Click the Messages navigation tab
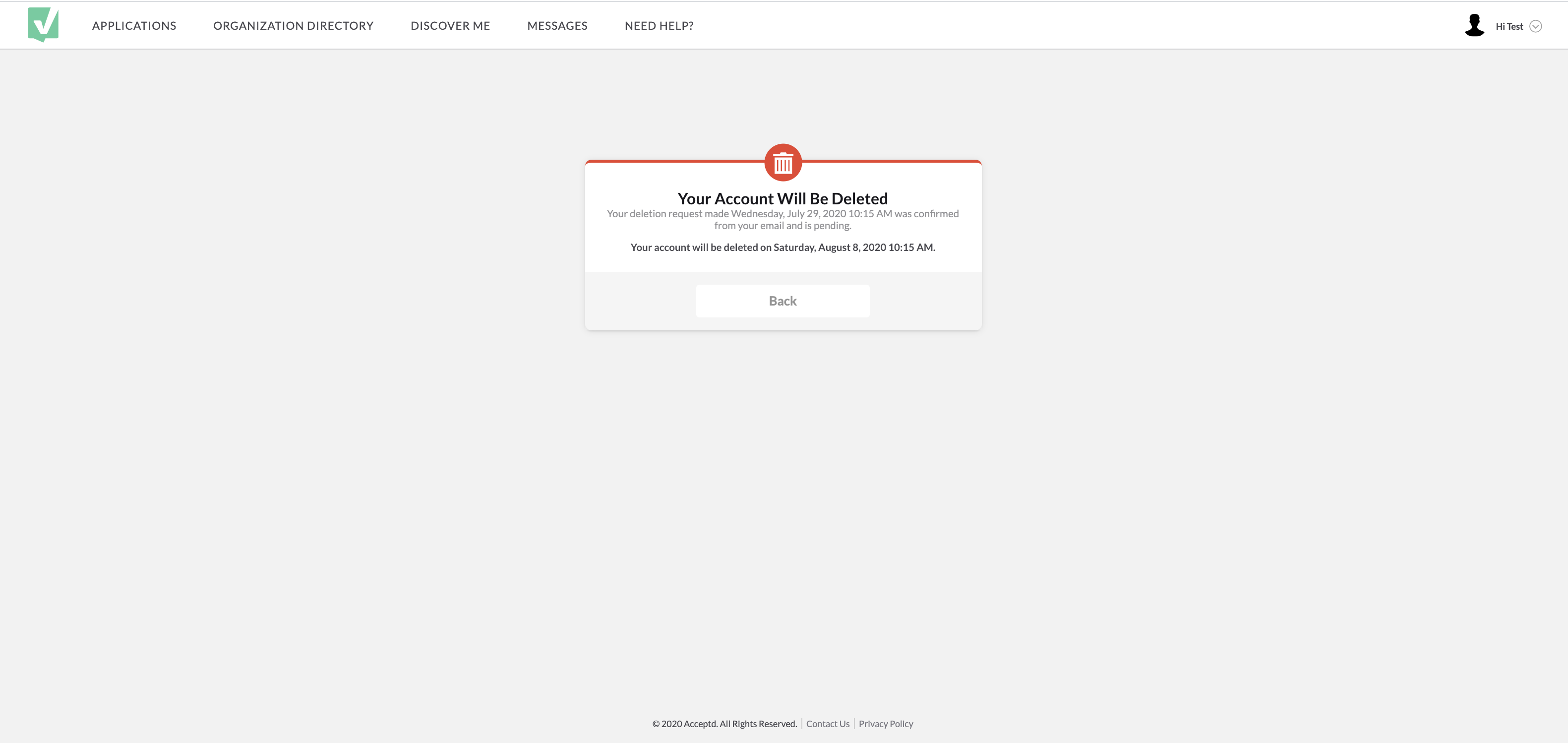1568x743 pixels. (557, 24)
